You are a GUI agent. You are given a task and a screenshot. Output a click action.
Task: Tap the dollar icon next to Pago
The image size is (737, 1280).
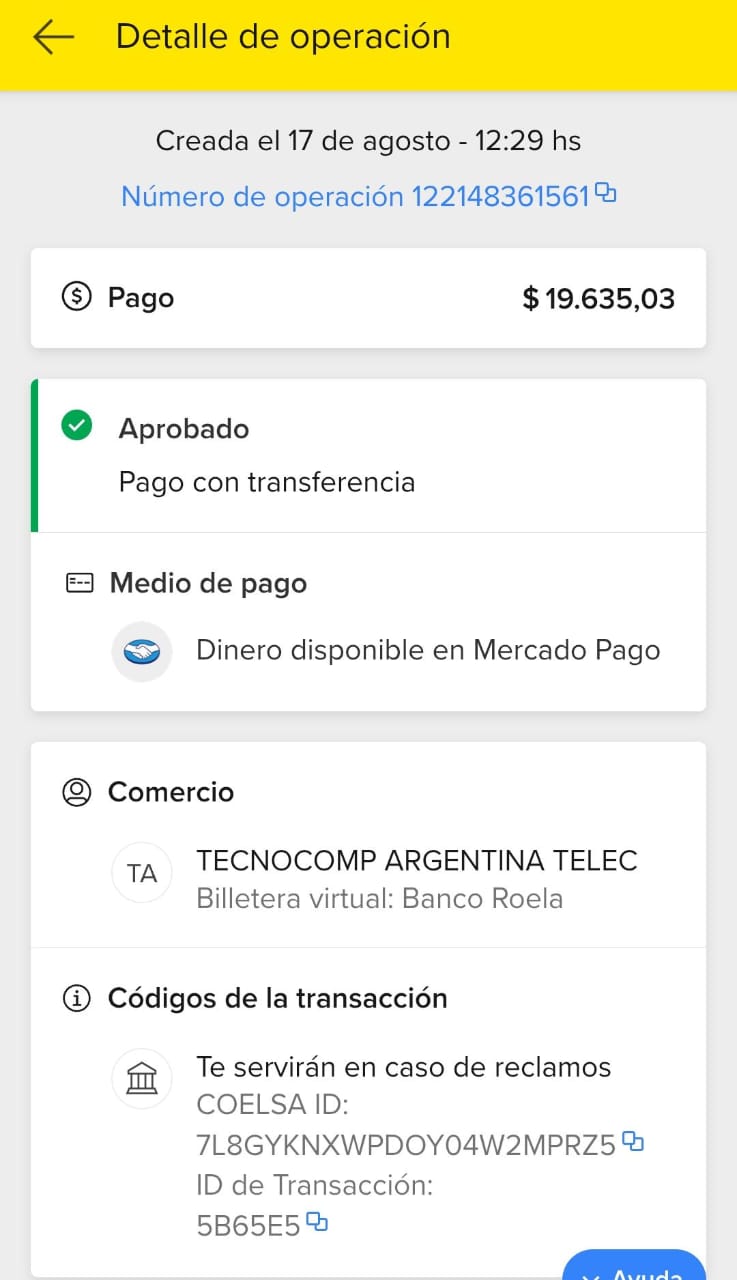click(x=76, y=297)
